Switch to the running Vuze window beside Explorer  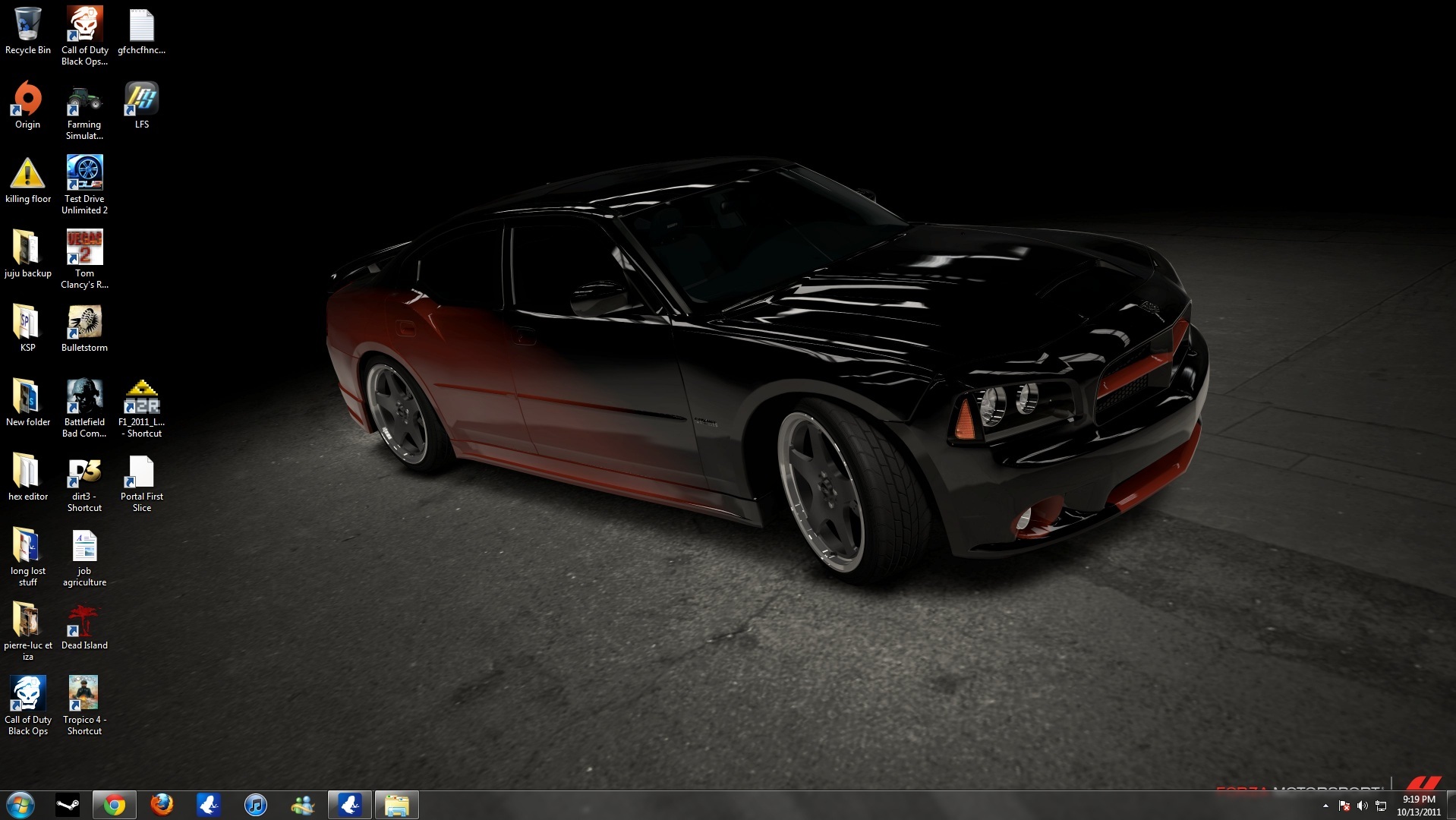(350, 805)
